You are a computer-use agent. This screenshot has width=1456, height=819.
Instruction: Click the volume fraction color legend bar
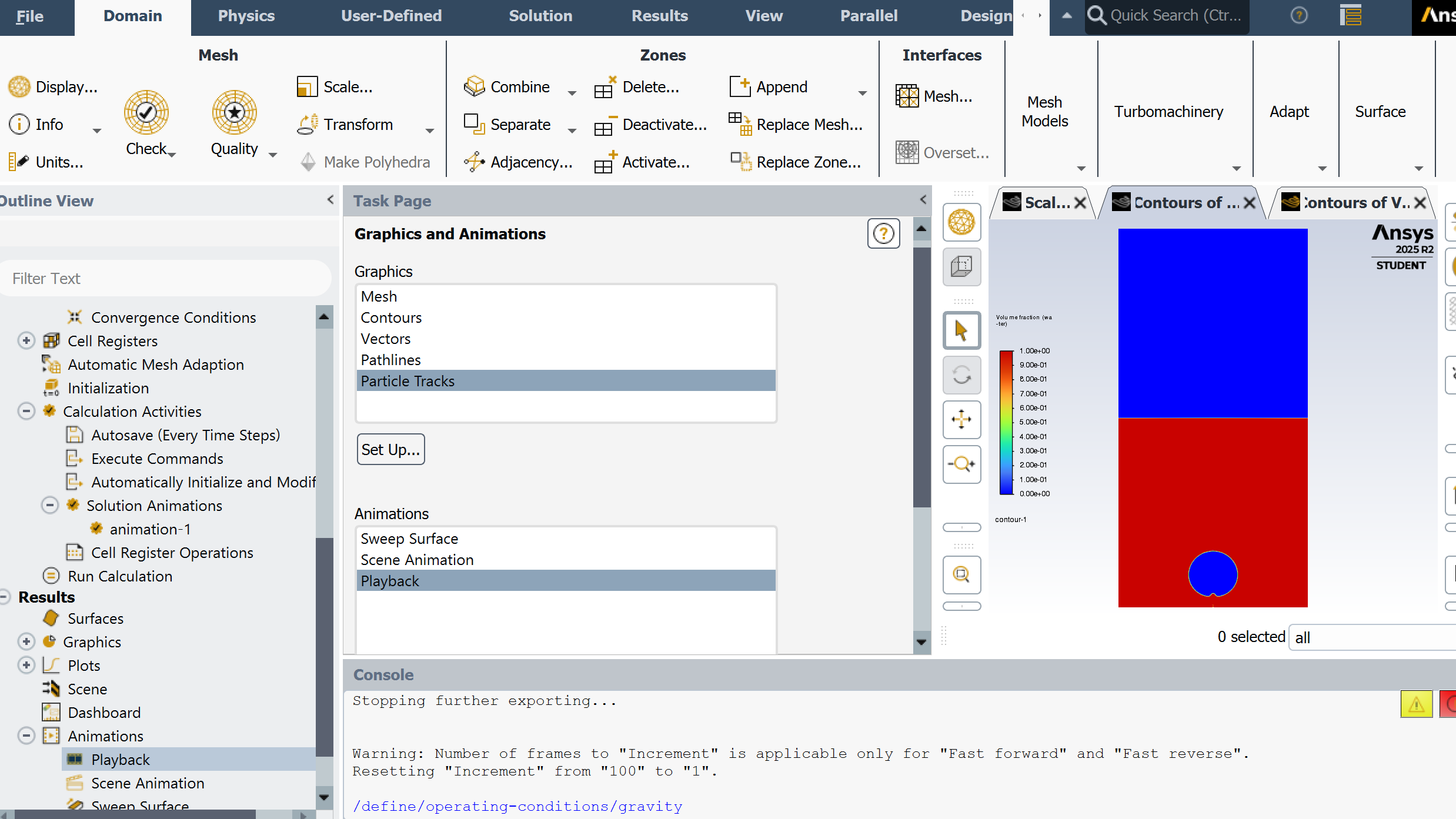coord(1006,422)
